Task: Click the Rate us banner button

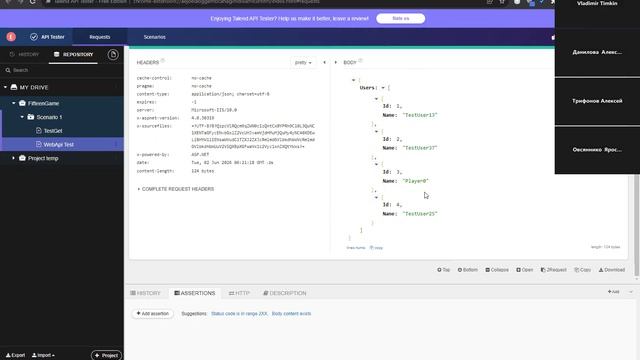Action: (x=400, y=18)
